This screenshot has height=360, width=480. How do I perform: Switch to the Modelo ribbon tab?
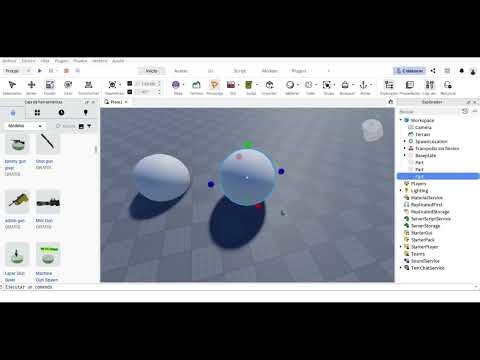pos(270,71)
